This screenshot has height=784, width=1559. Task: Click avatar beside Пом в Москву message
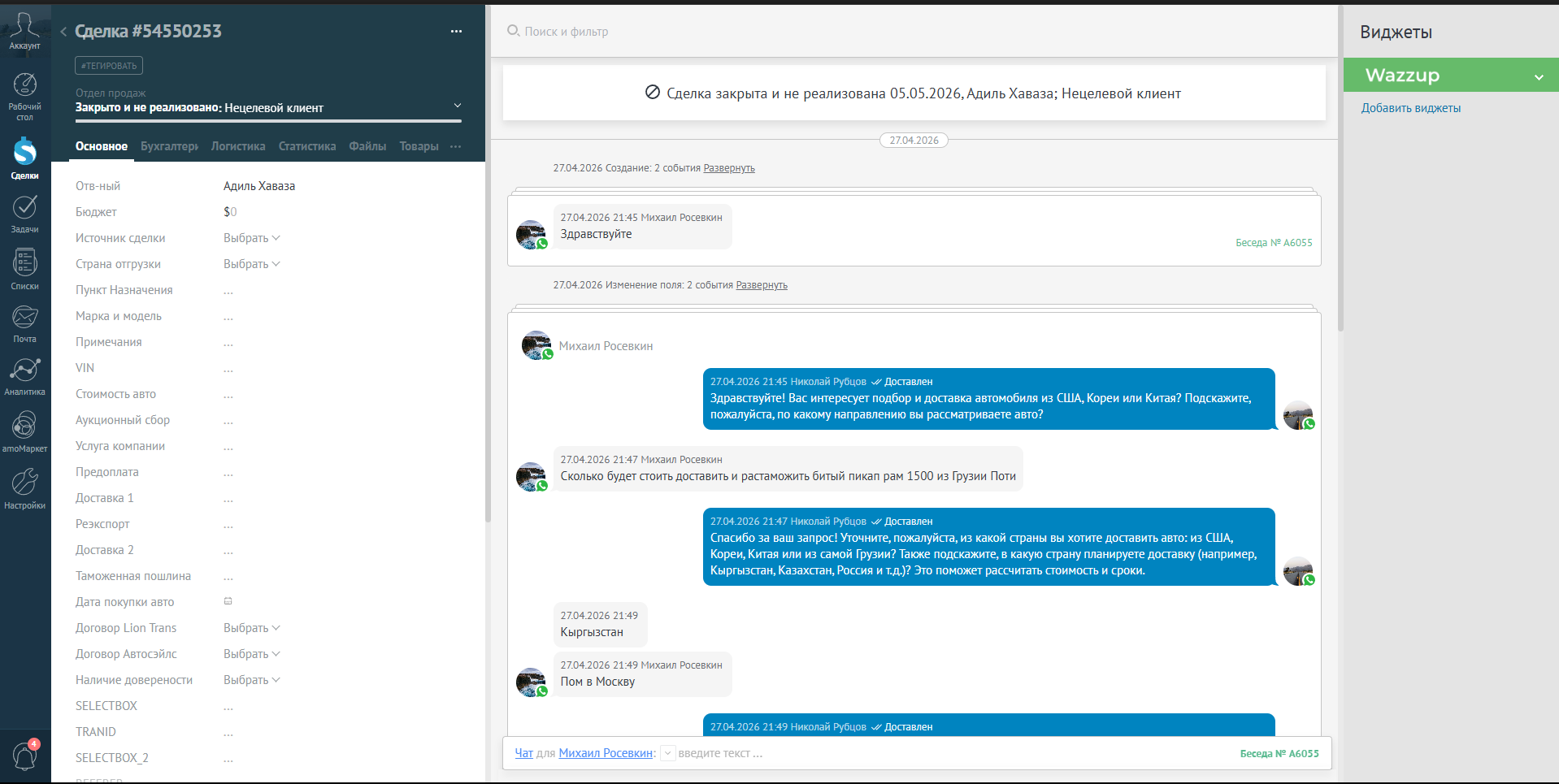tap(531, 682)
